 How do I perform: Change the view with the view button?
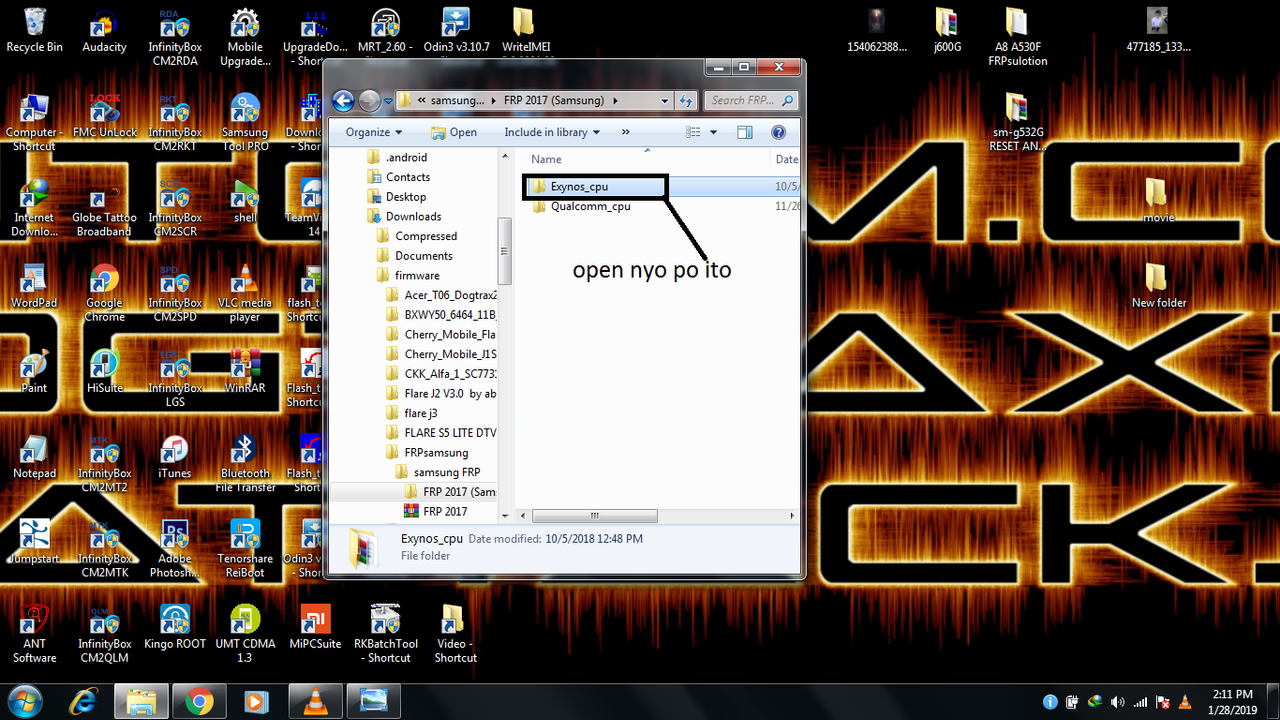[x=694, y=132]
